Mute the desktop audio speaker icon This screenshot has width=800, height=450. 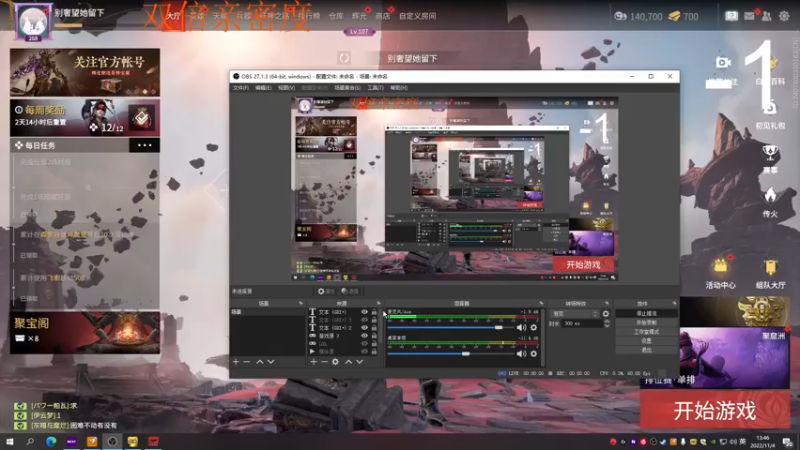(x=521, y=354)
